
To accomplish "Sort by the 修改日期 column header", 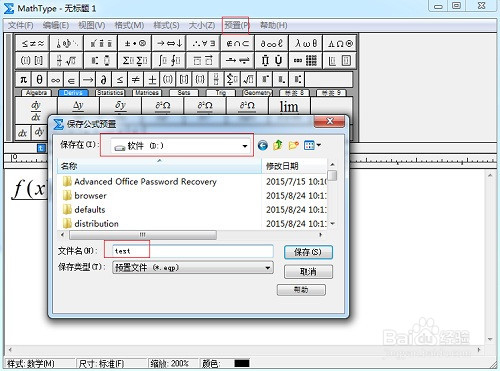I will click(294, 166).
